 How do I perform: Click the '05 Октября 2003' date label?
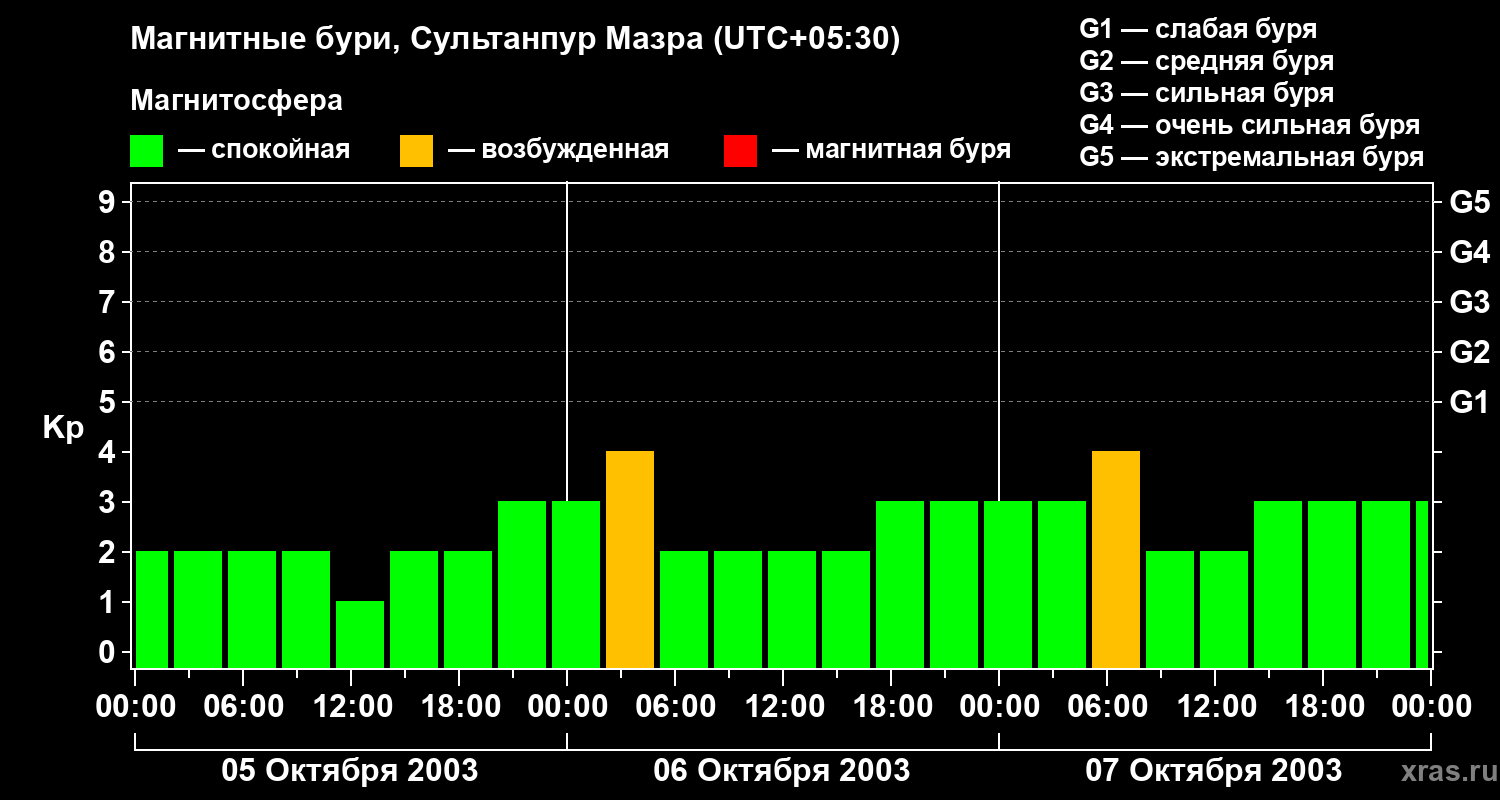(x=350, y=771)
